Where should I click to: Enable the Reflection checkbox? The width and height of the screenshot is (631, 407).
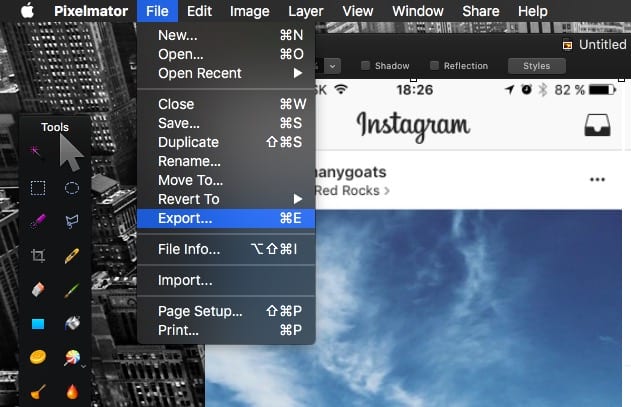pyautogui.click(x=434, y=66)
